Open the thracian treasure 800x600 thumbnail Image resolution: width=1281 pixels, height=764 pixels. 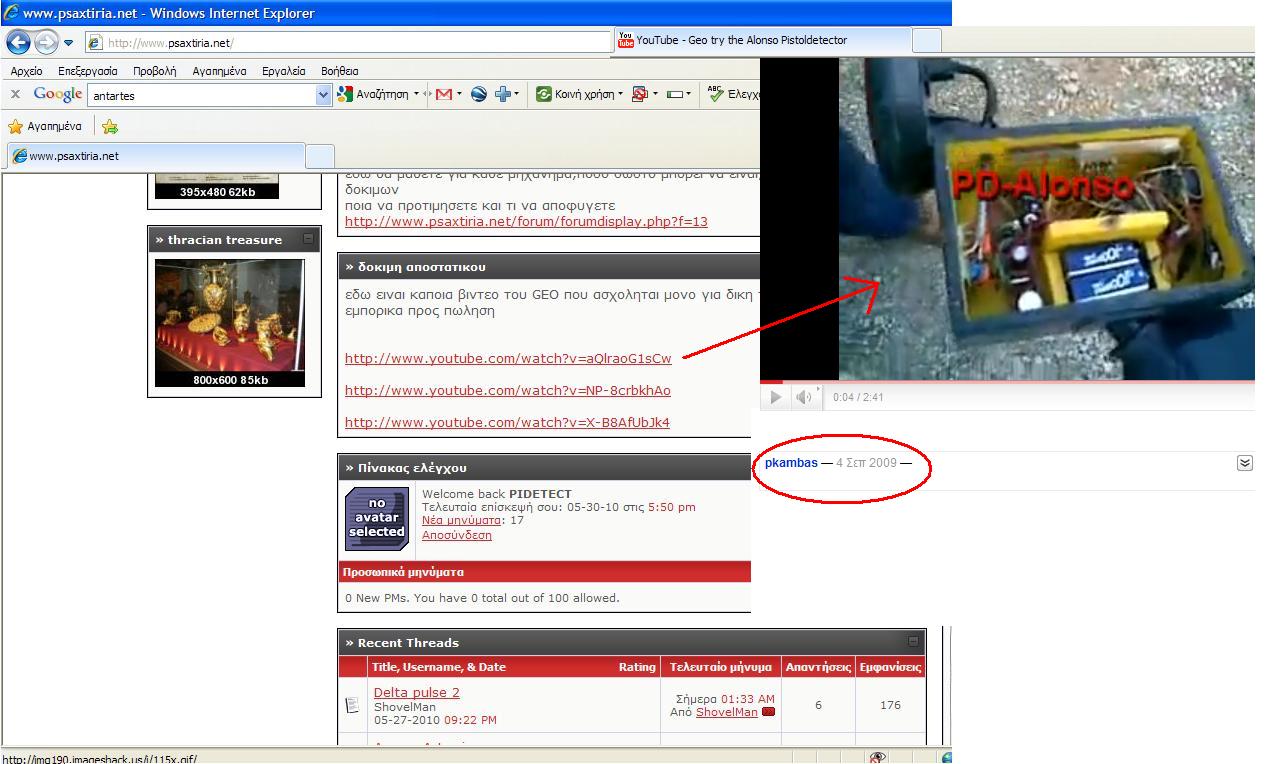pyautogui.click(x=230, y=322)
